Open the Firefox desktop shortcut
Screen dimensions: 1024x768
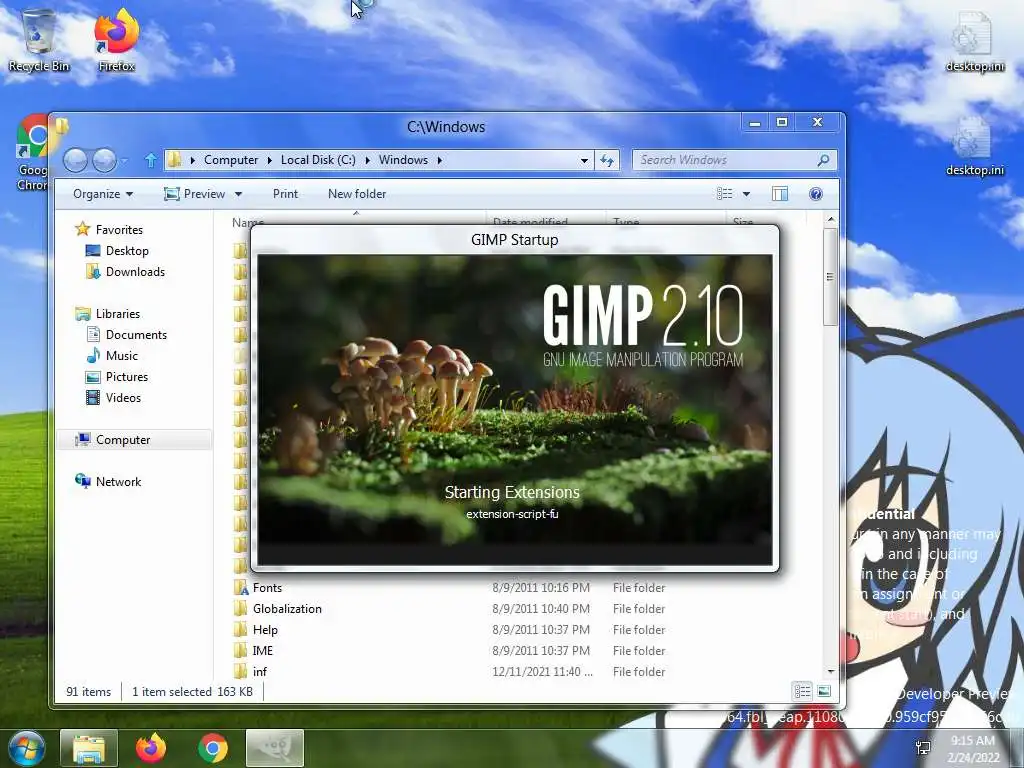(x=116, y=39)
